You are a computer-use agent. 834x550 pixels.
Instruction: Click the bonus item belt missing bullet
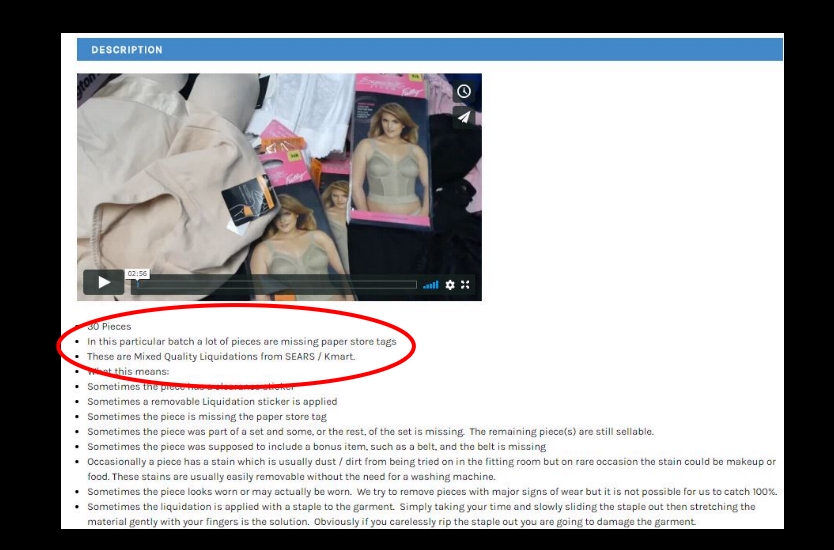[316, 446]
